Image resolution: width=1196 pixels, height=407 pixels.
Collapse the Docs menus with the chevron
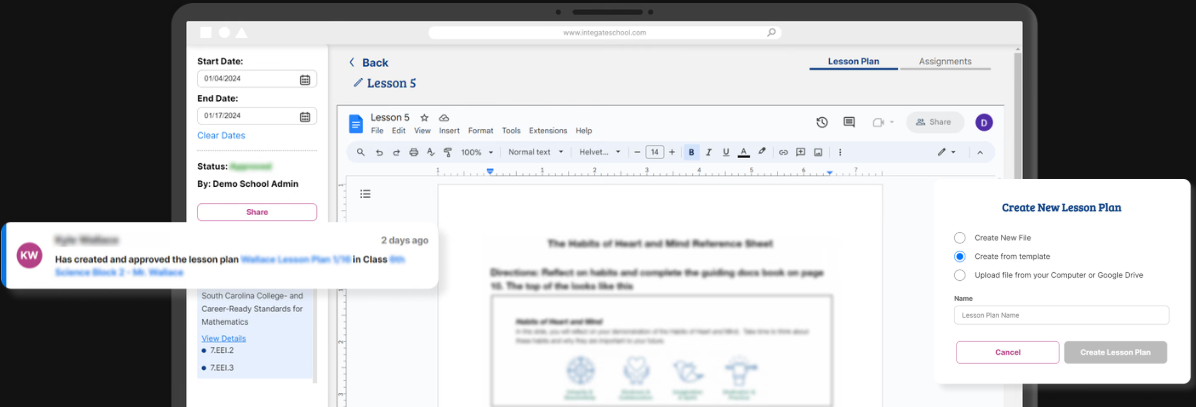click(980, 152)
